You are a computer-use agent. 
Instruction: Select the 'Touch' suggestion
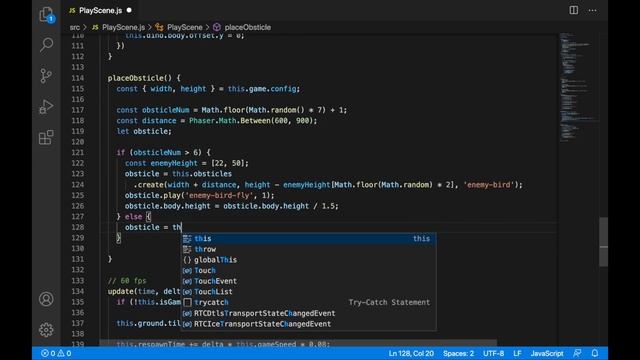tap(309, 270)
